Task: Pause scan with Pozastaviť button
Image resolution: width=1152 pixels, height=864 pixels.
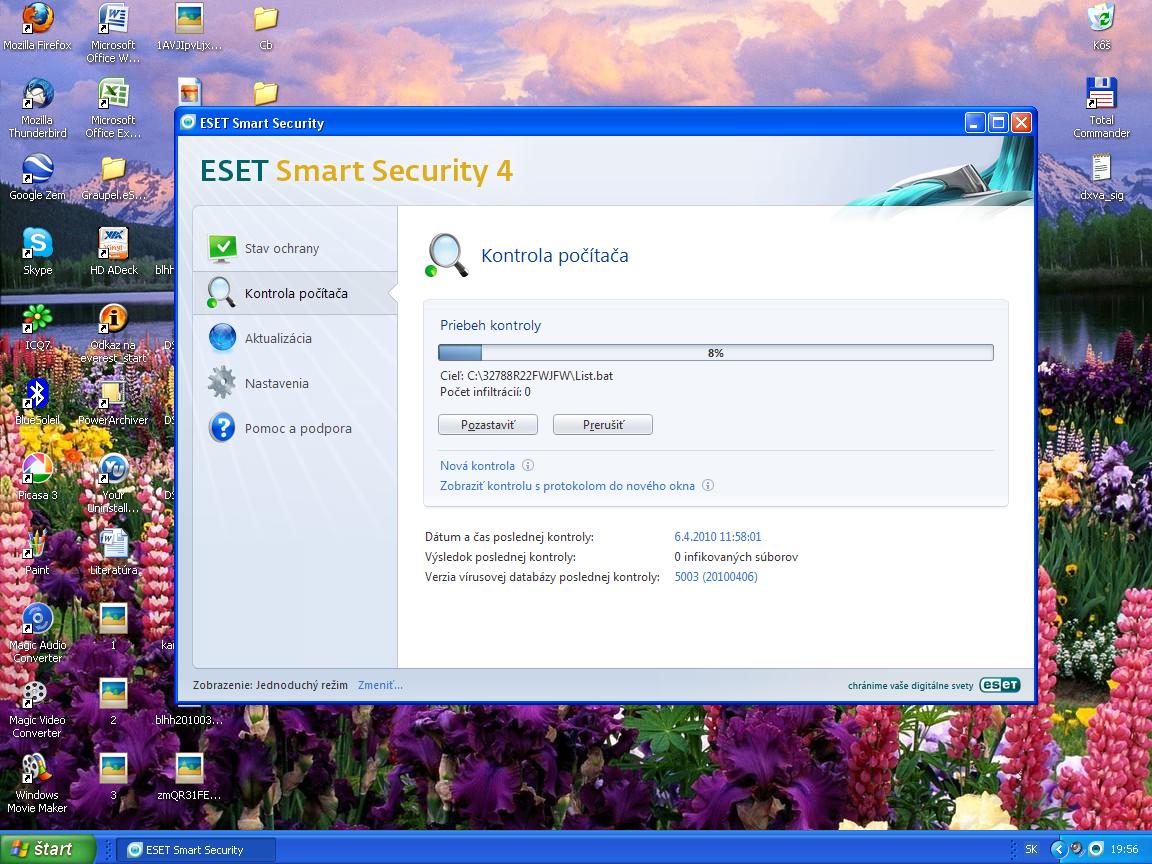Action: click(x=488, y=425)
